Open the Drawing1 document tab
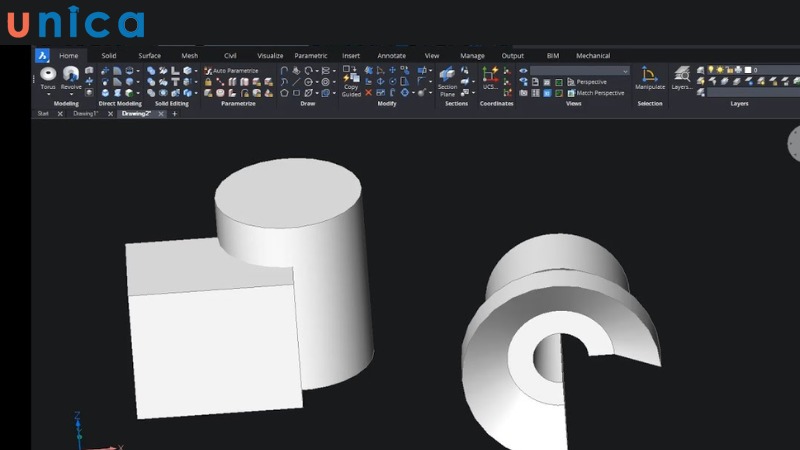This screenshot has height=450, width=800. [85, 114]
